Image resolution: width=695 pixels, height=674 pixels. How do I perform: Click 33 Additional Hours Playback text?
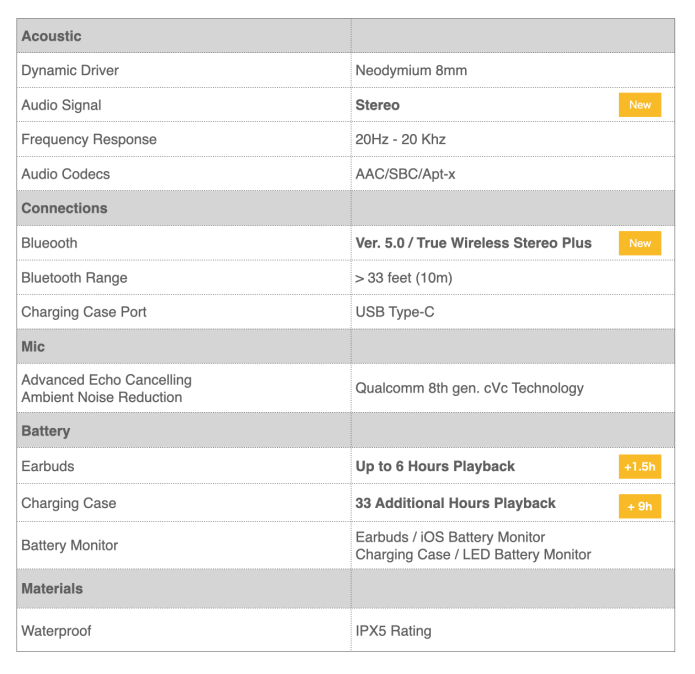pos(455,503)
